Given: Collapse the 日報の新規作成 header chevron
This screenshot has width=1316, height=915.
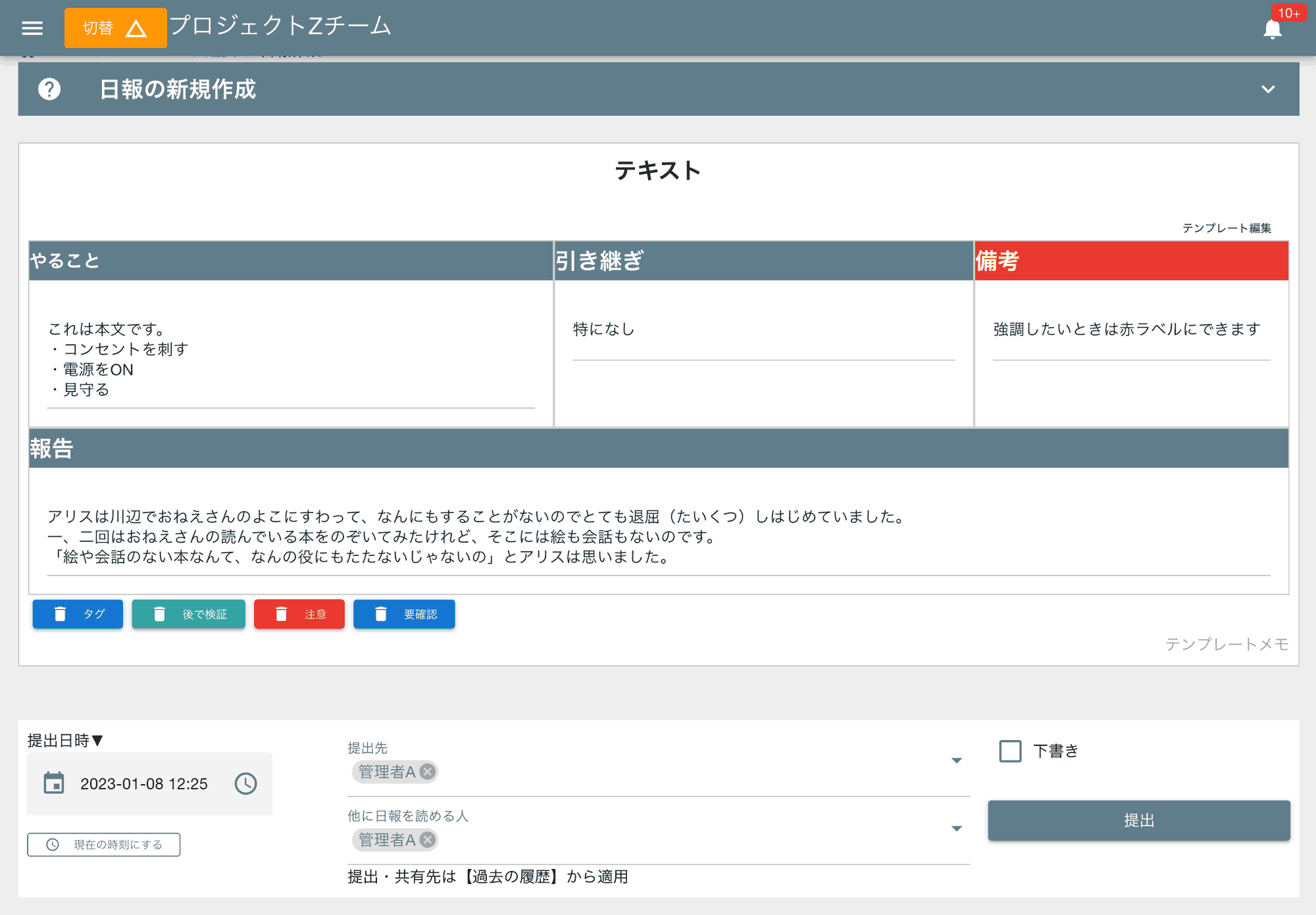Looking at the screenshot, I should point(1269,89).
